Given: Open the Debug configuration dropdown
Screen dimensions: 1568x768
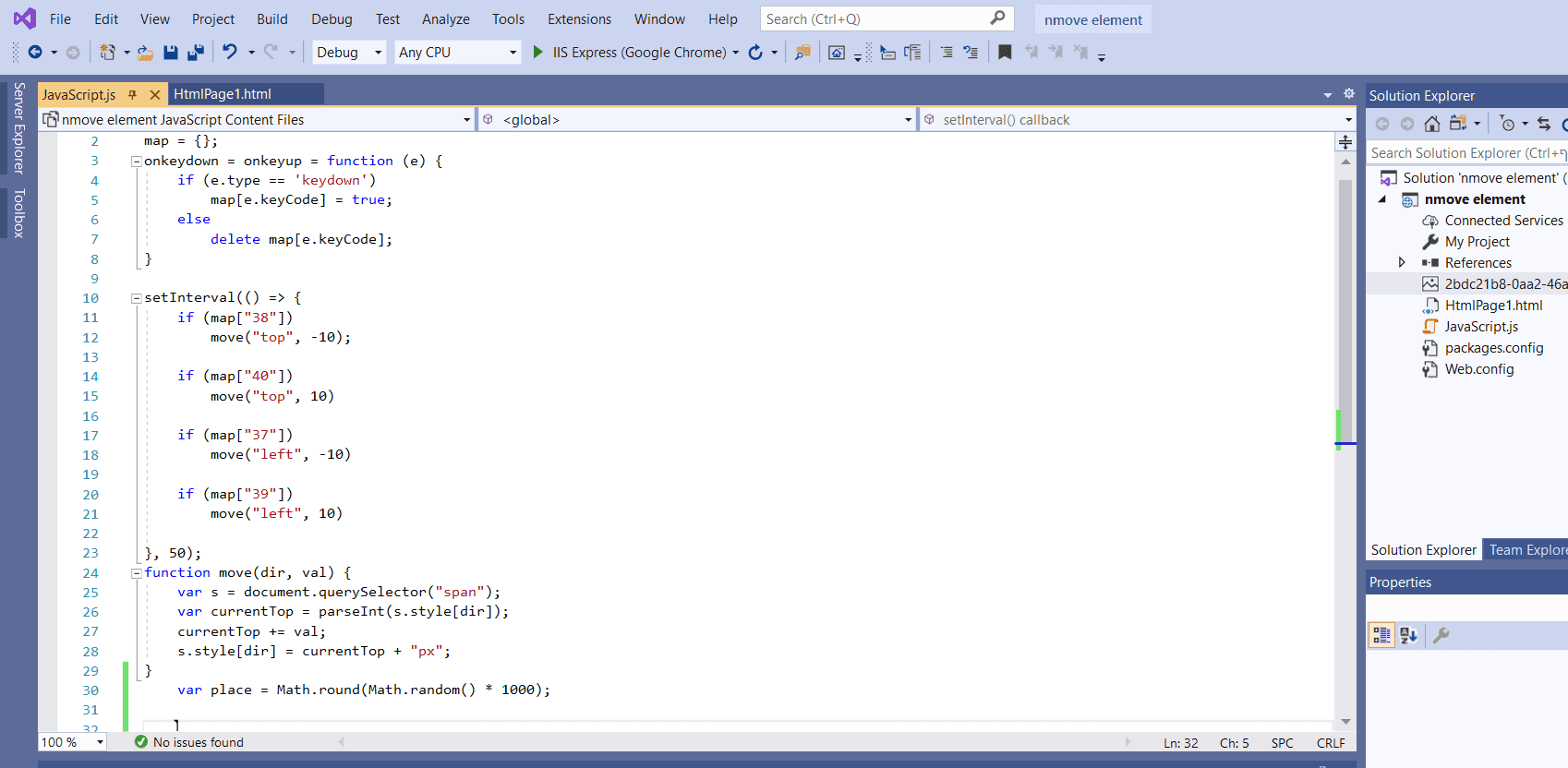Looking at the screenshot, I should [x=350, y=53].
